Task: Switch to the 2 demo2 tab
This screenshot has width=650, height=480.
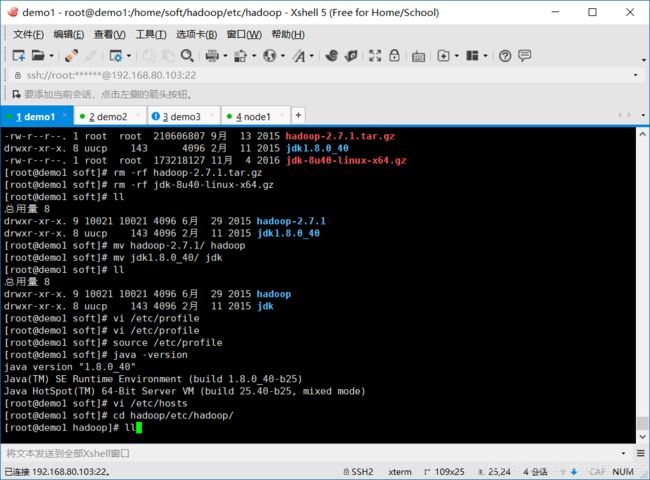Action: [x=108, y=116]
